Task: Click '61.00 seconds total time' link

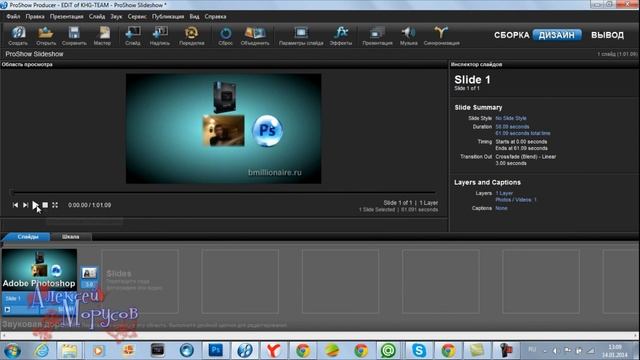Action: tap(523, 133)
